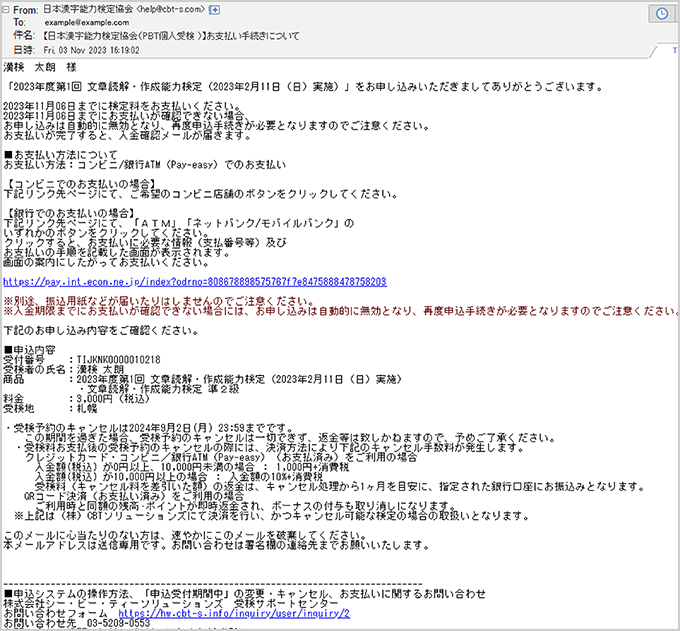Add sender to contacts via plus card icon
This screenshot has width=680, height=631.
[x=214, y=10]
